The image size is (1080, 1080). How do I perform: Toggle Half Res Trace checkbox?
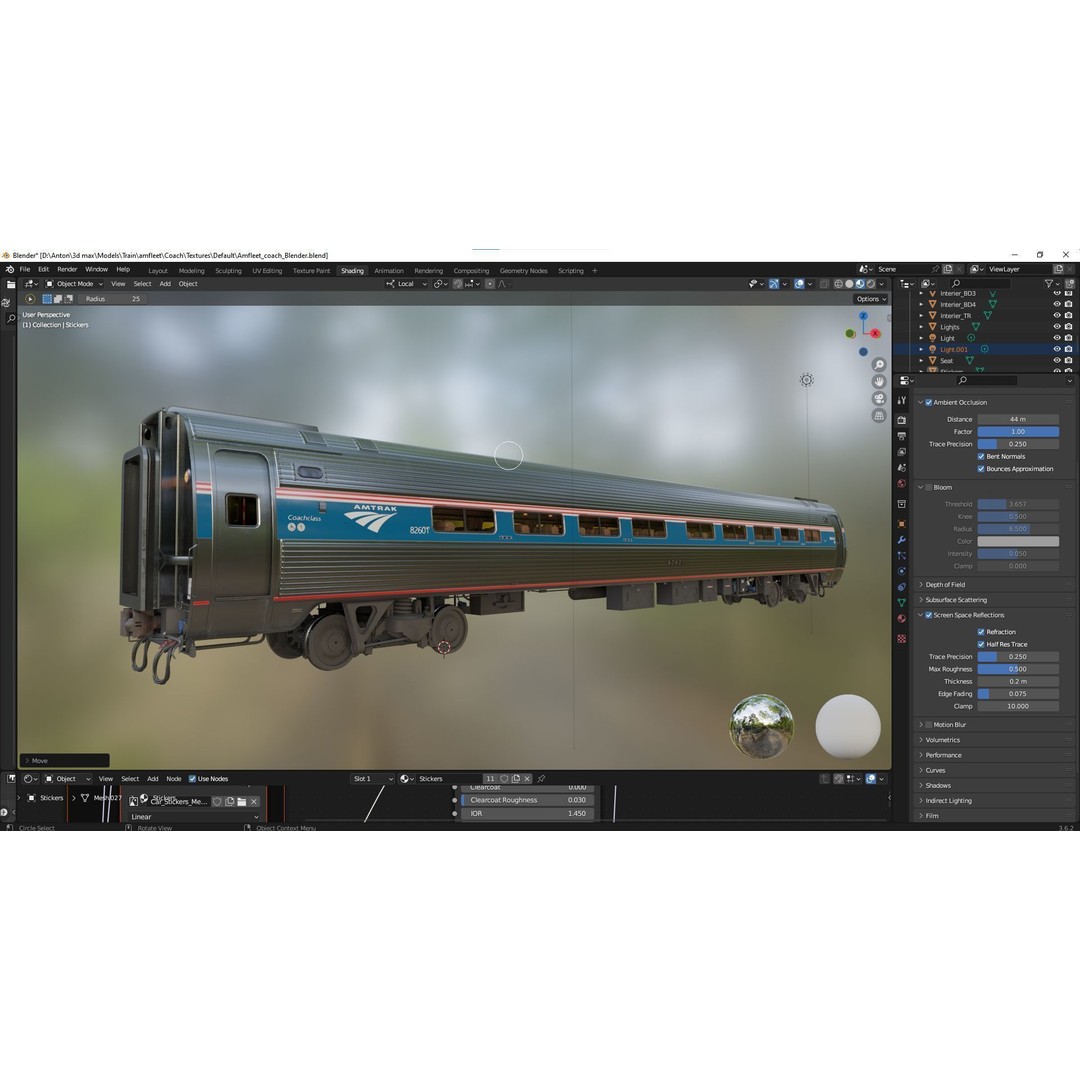click(981, 644)
